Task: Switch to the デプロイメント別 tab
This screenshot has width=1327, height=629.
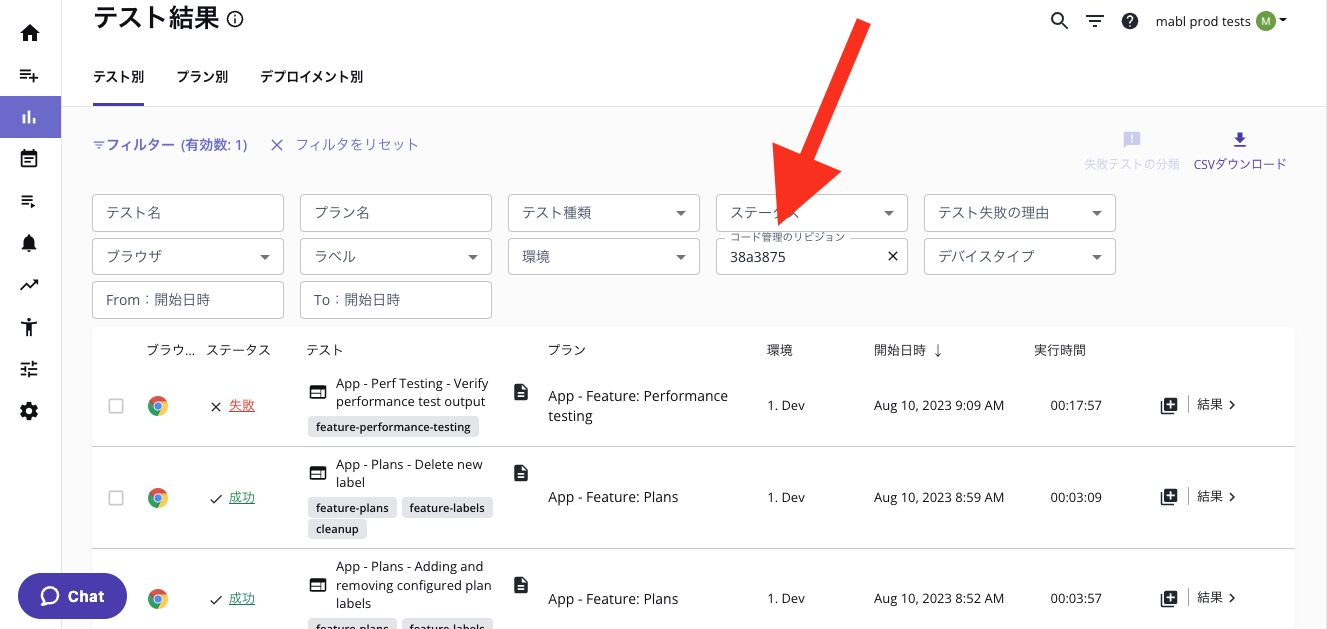Action: tap(311, 77)
